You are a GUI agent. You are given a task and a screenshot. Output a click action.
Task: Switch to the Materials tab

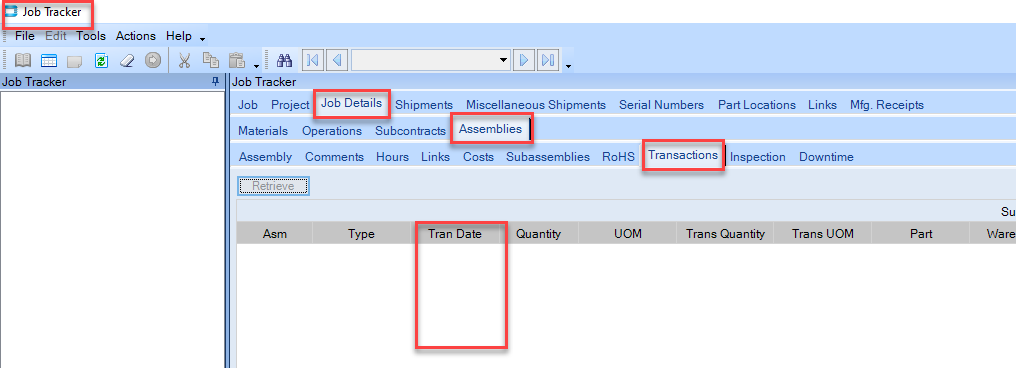[x=263, y=131]
